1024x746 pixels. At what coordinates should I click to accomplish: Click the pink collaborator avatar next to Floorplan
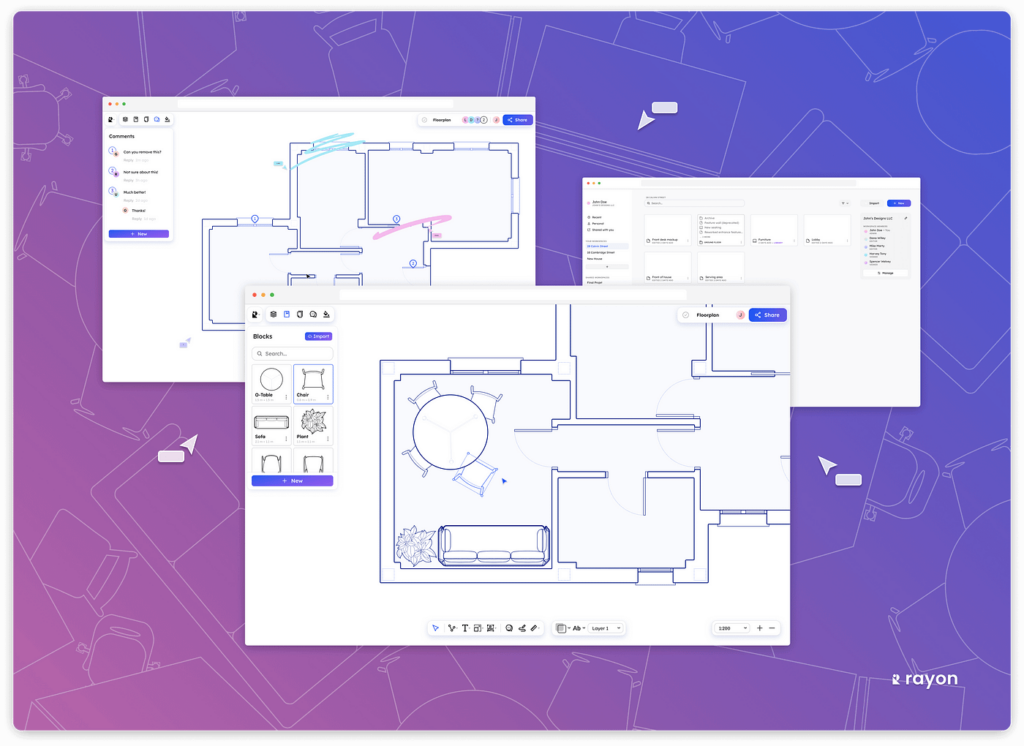(x=740, y=314)
